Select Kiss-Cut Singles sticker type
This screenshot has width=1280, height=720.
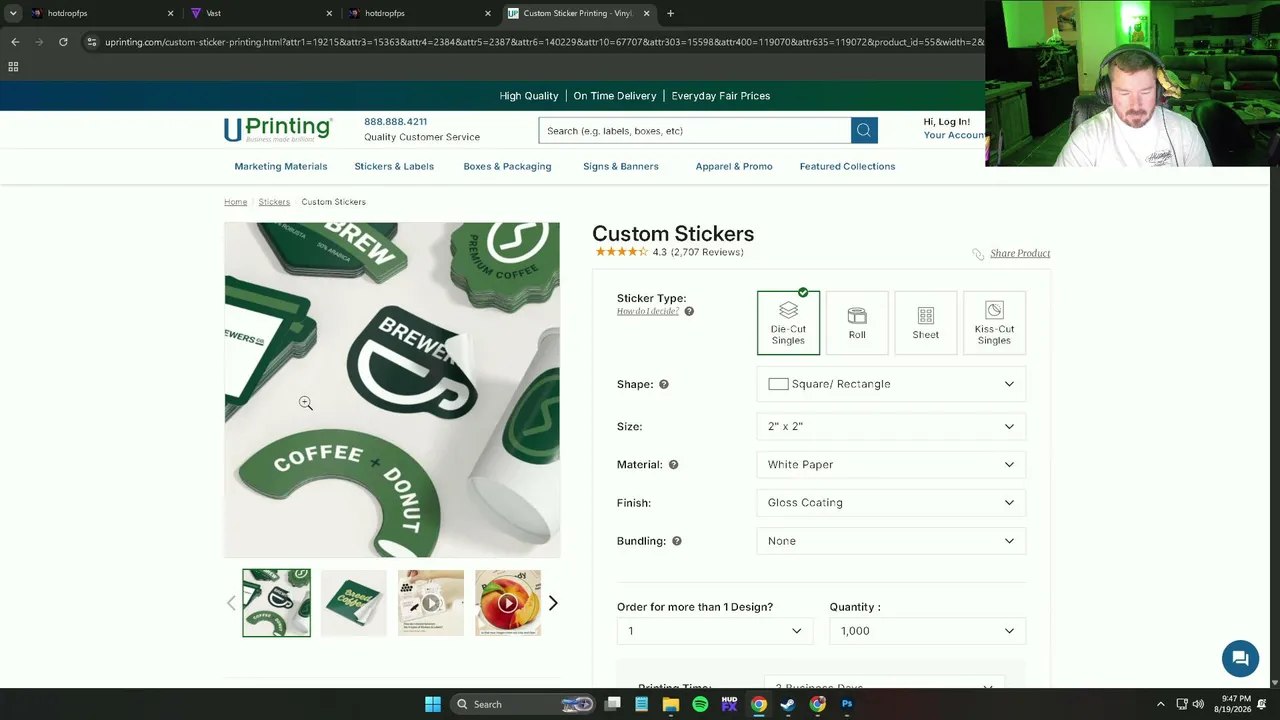coord(994,323)
